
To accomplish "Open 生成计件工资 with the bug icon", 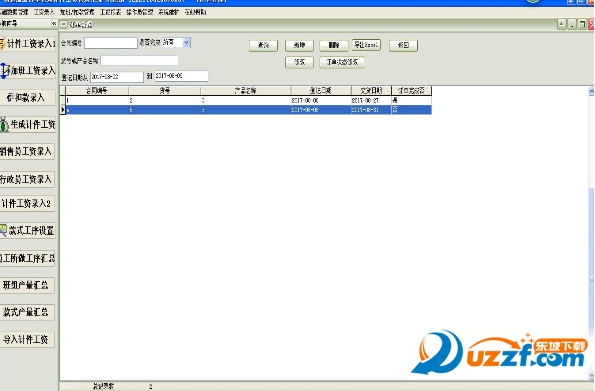I will 28,125.
